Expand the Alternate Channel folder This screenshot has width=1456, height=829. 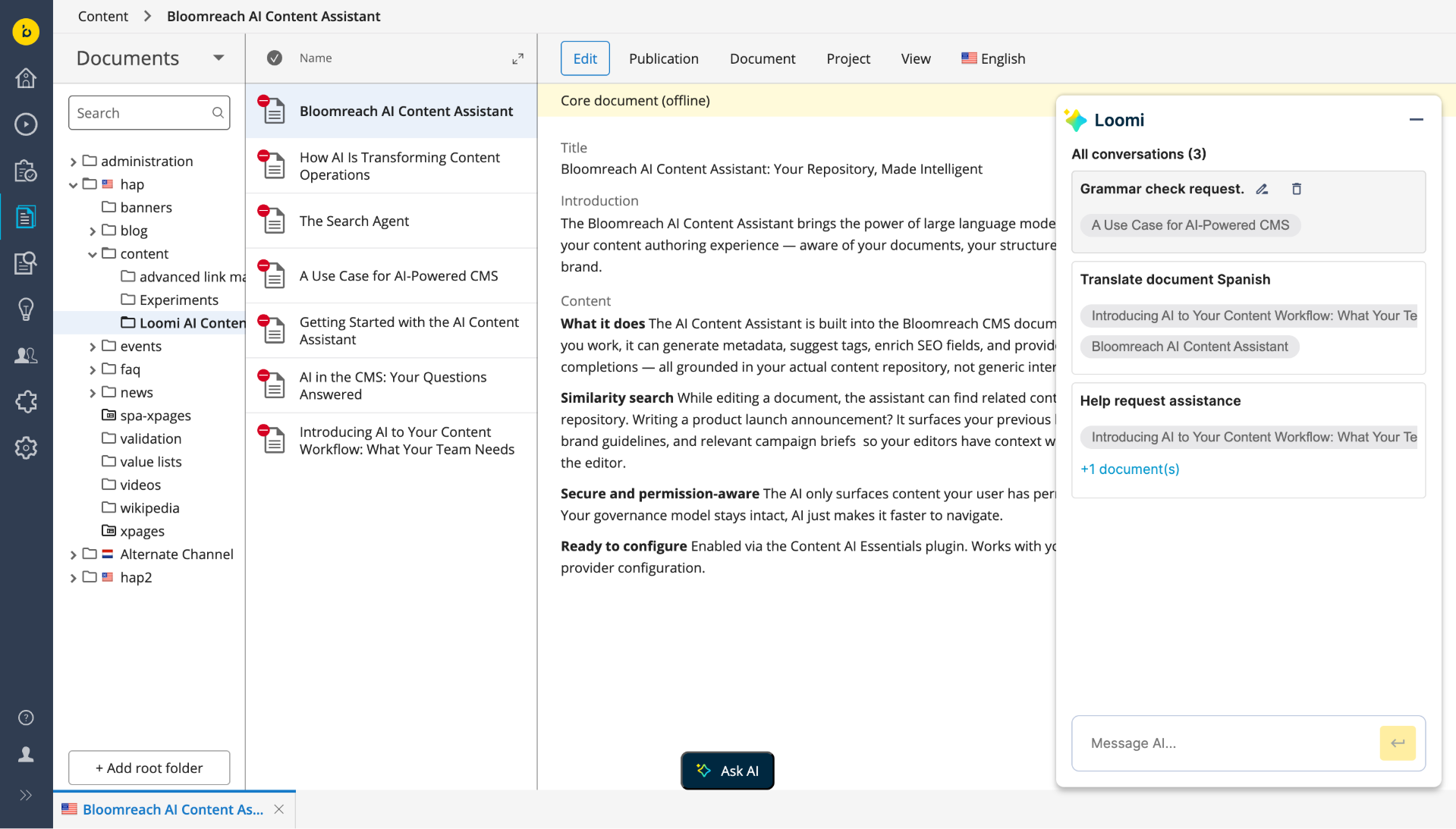(73, 555)
